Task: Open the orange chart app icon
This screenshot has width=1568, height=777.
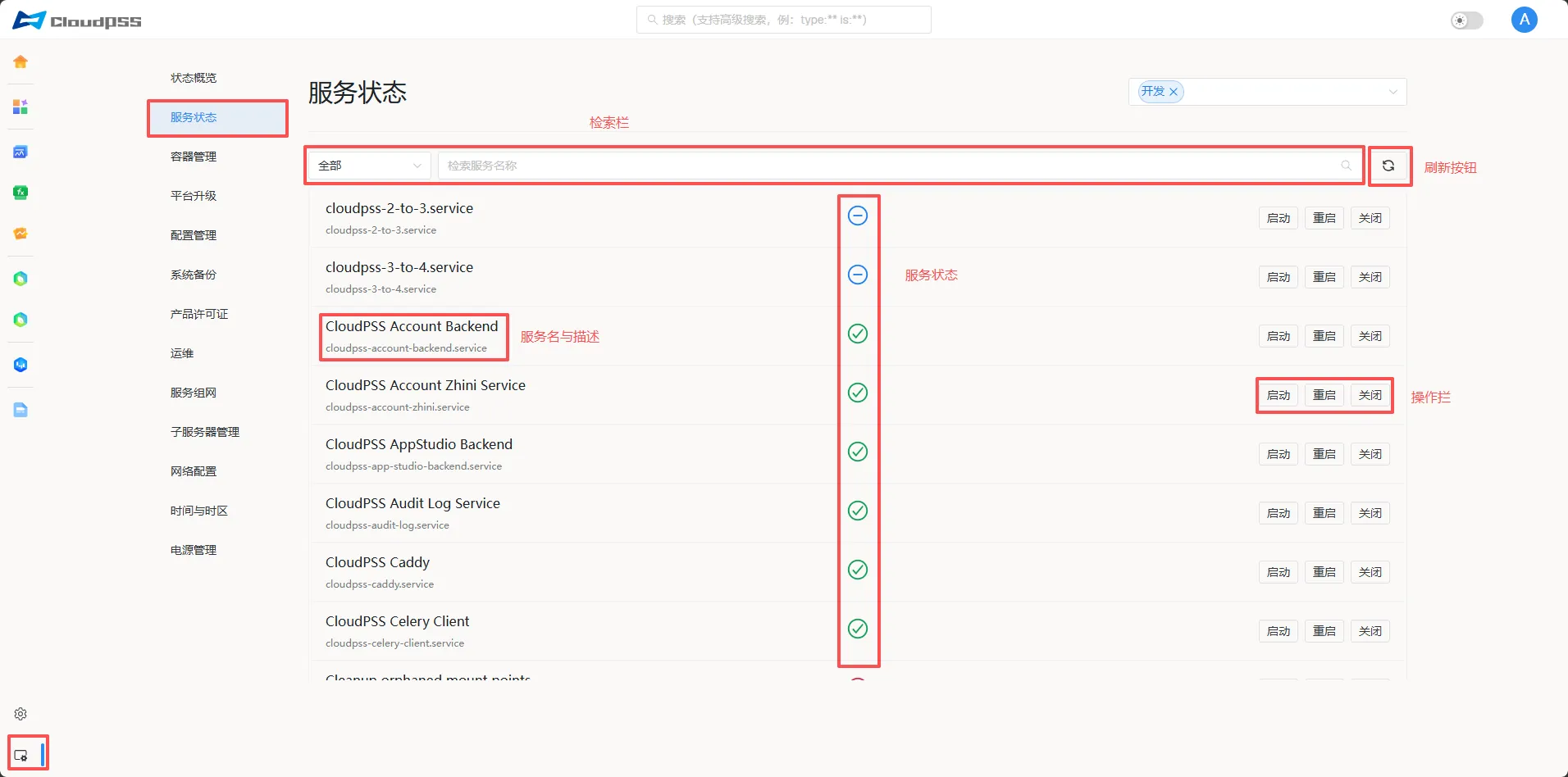Action: (x=21, y=234)
